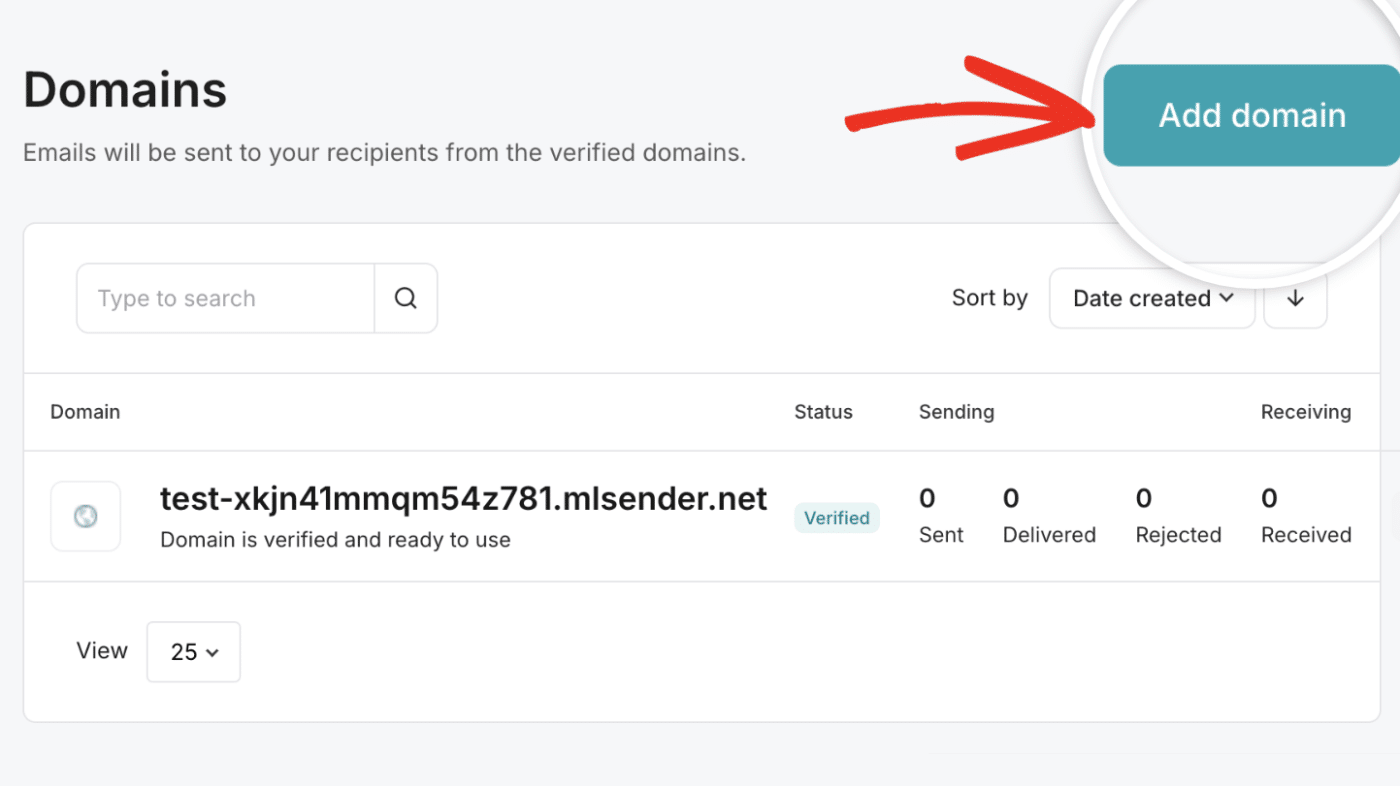
Task: Click the Delivered count value
Action: (x=1011, y=498)
